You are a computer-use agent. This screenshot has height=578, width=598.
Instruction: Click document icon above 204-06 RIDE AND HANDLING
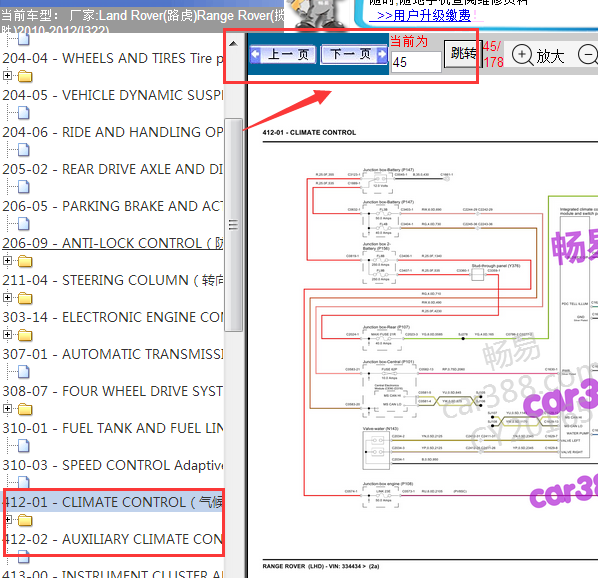(x=24, y=113)
